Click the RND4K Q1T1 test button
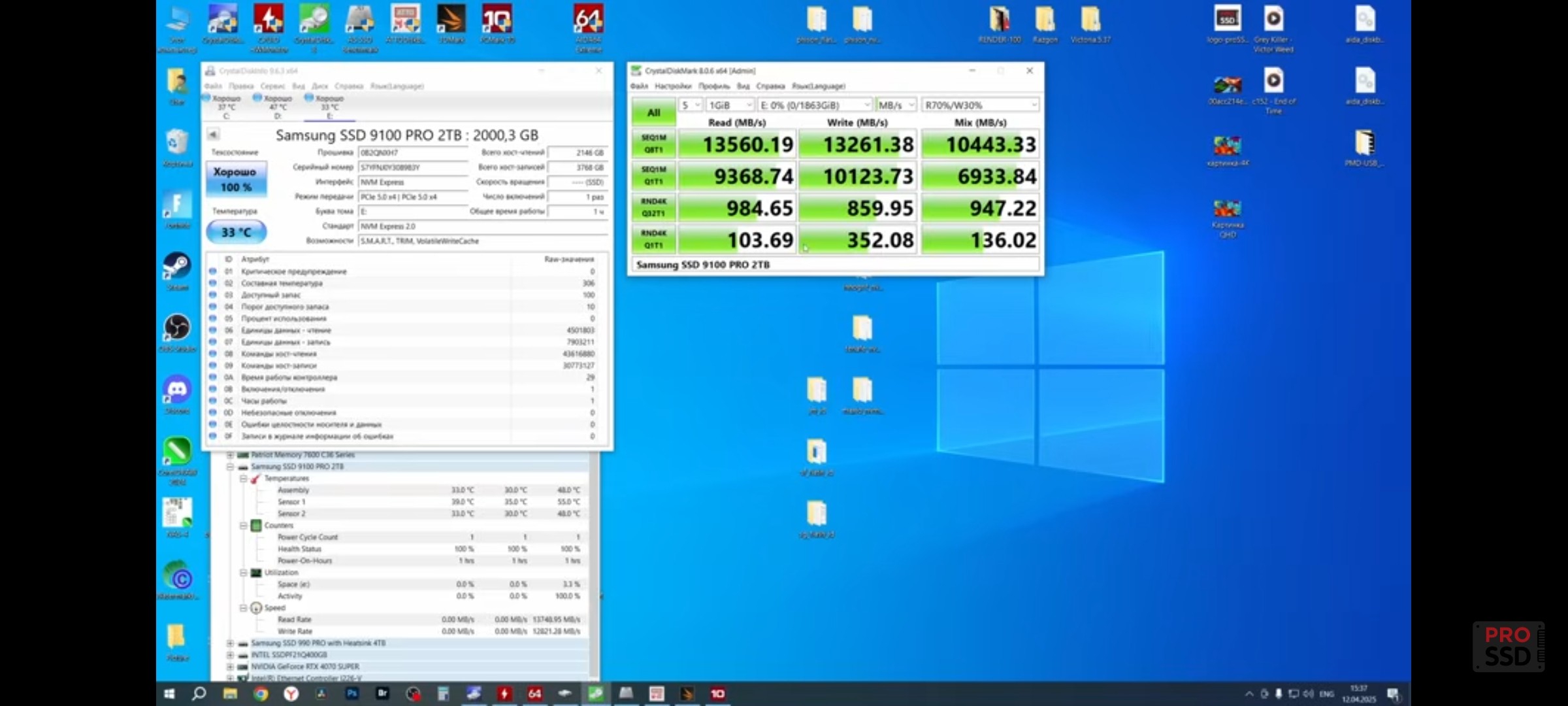Image resolution: width=1568 pixels, height=706 pixels. tap(653, 239)
